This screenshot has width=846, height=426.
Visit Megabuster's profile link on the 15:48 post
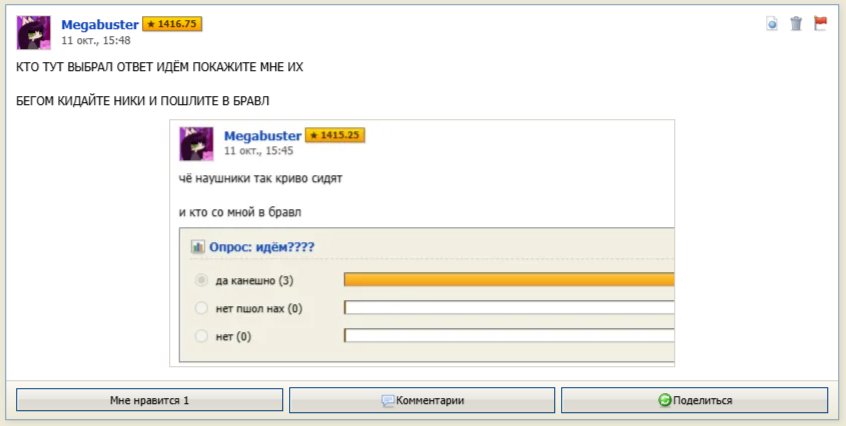pyautogui.click(x=100, y=25)
